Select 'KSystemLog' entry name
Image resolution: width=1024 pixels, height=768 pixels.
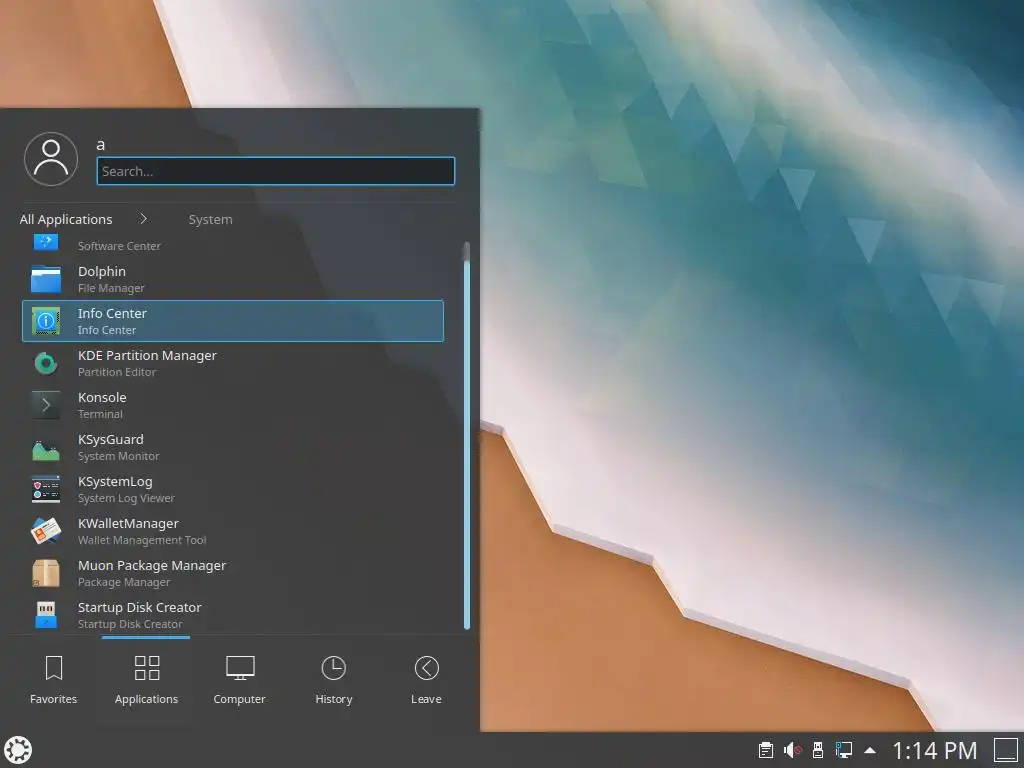pos(115,481)
